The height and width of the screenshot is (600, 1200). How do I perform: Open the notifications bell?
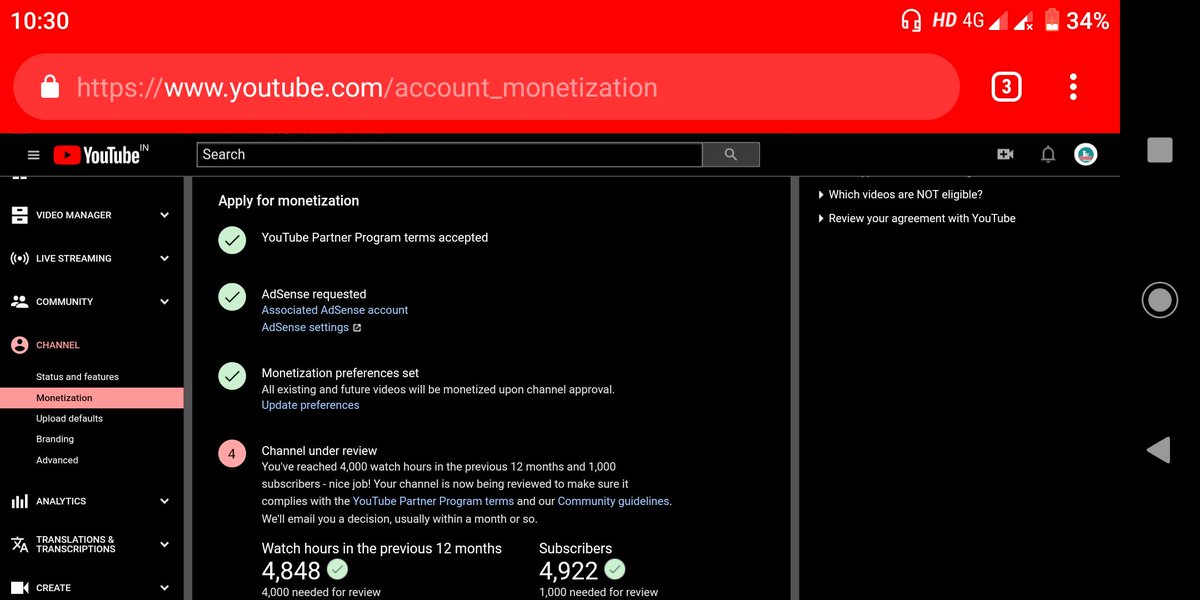coord(1048,154)
